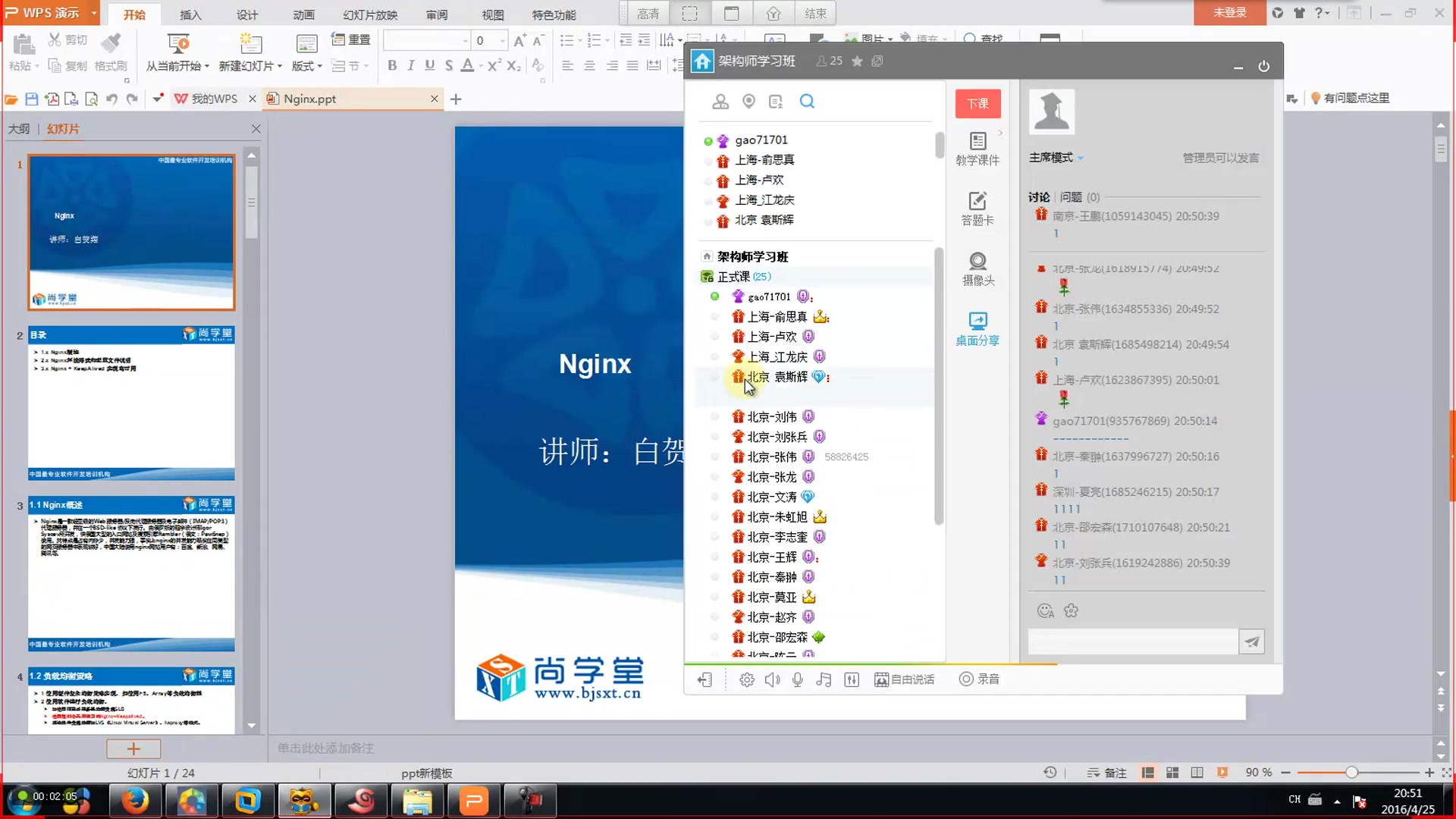
Task: Toggle 录音 recording in classroom toolbar
Action: [979, 679]
